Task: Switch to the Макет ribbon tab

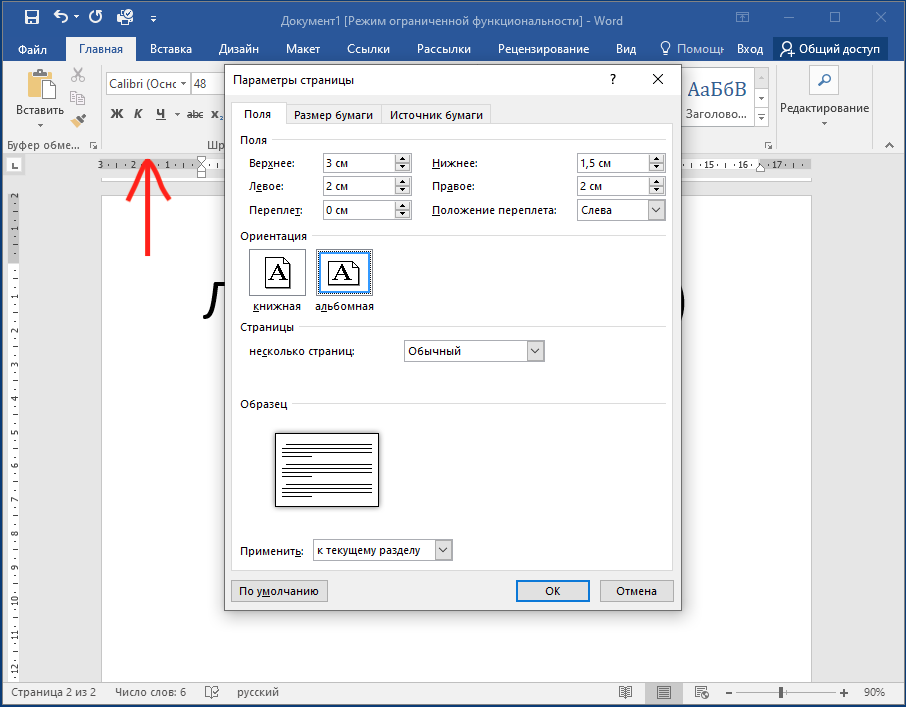Action: [x=303, y=49]
